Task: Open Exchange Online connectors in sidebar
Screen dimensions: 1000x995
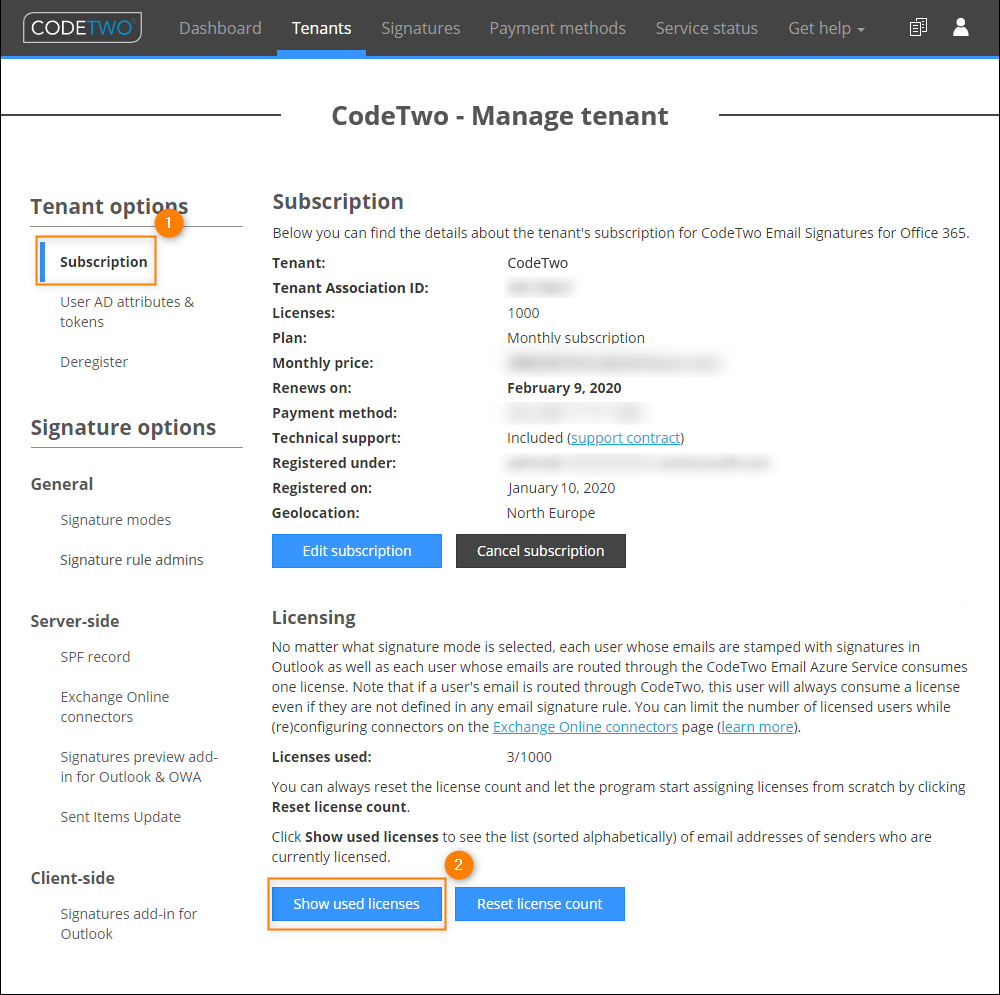Action: (115, 707)
